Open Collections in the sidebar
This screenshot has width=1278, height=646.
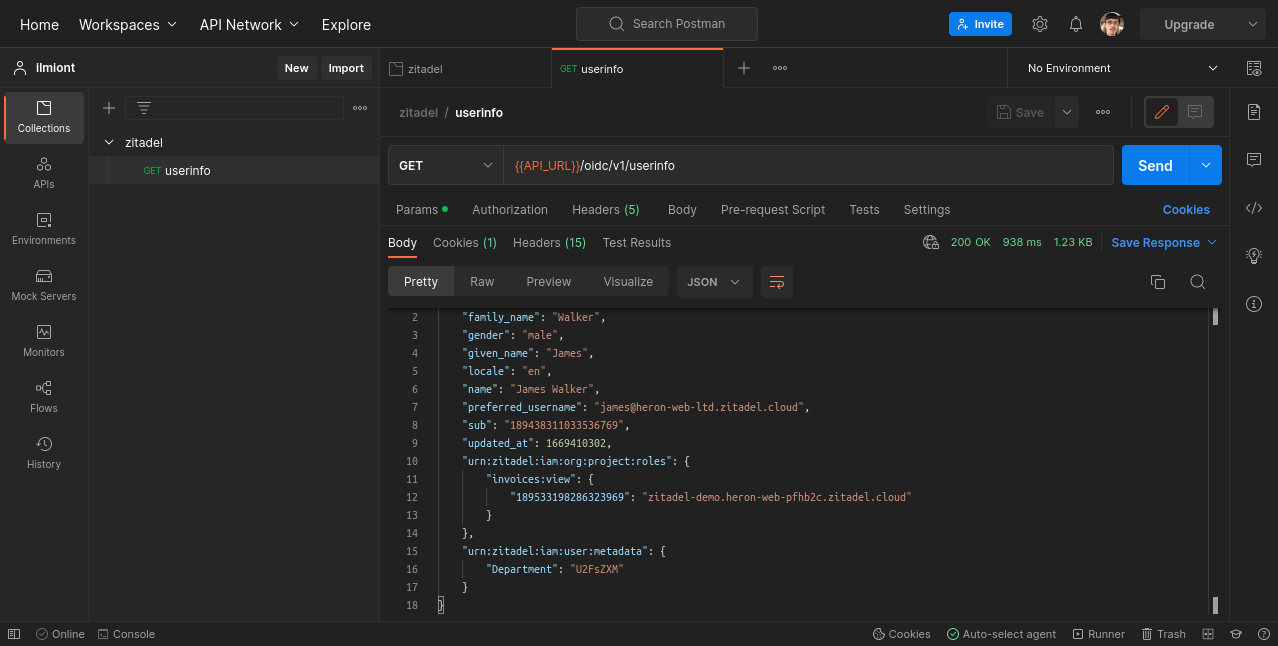click(x=44, y=117)
